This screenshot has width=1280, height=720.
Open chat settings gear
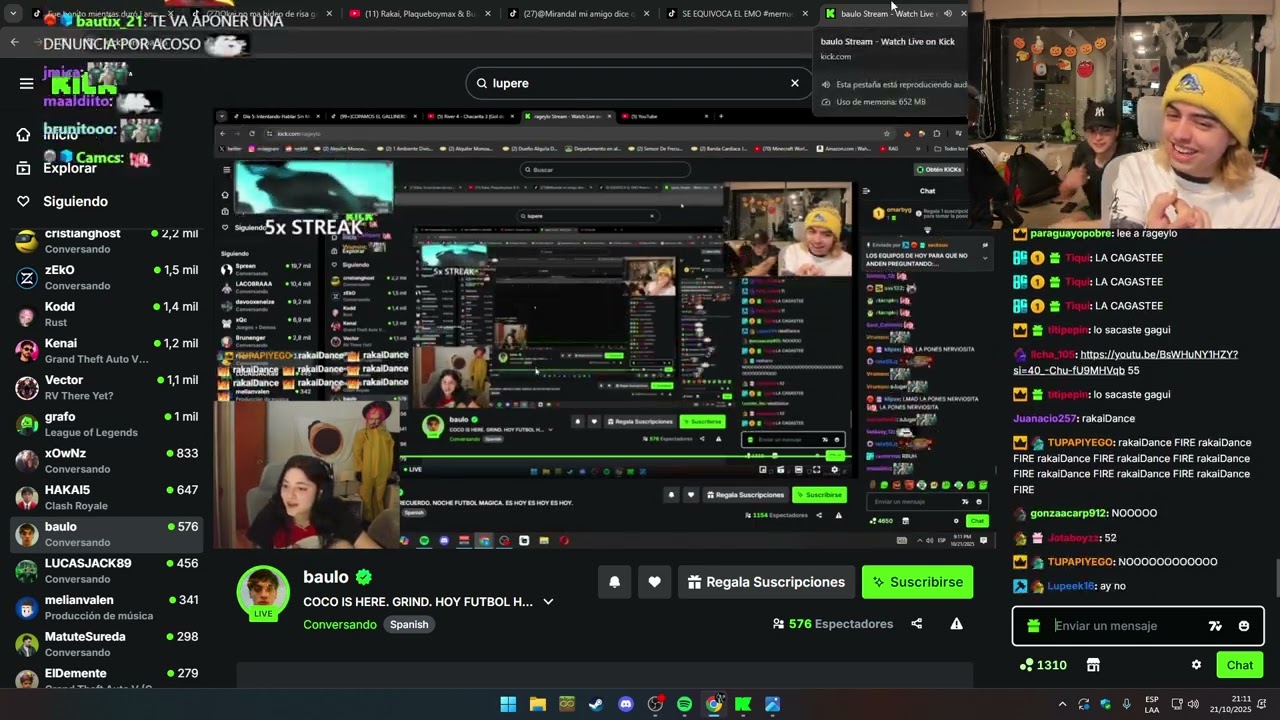[x=1196, y=665]
